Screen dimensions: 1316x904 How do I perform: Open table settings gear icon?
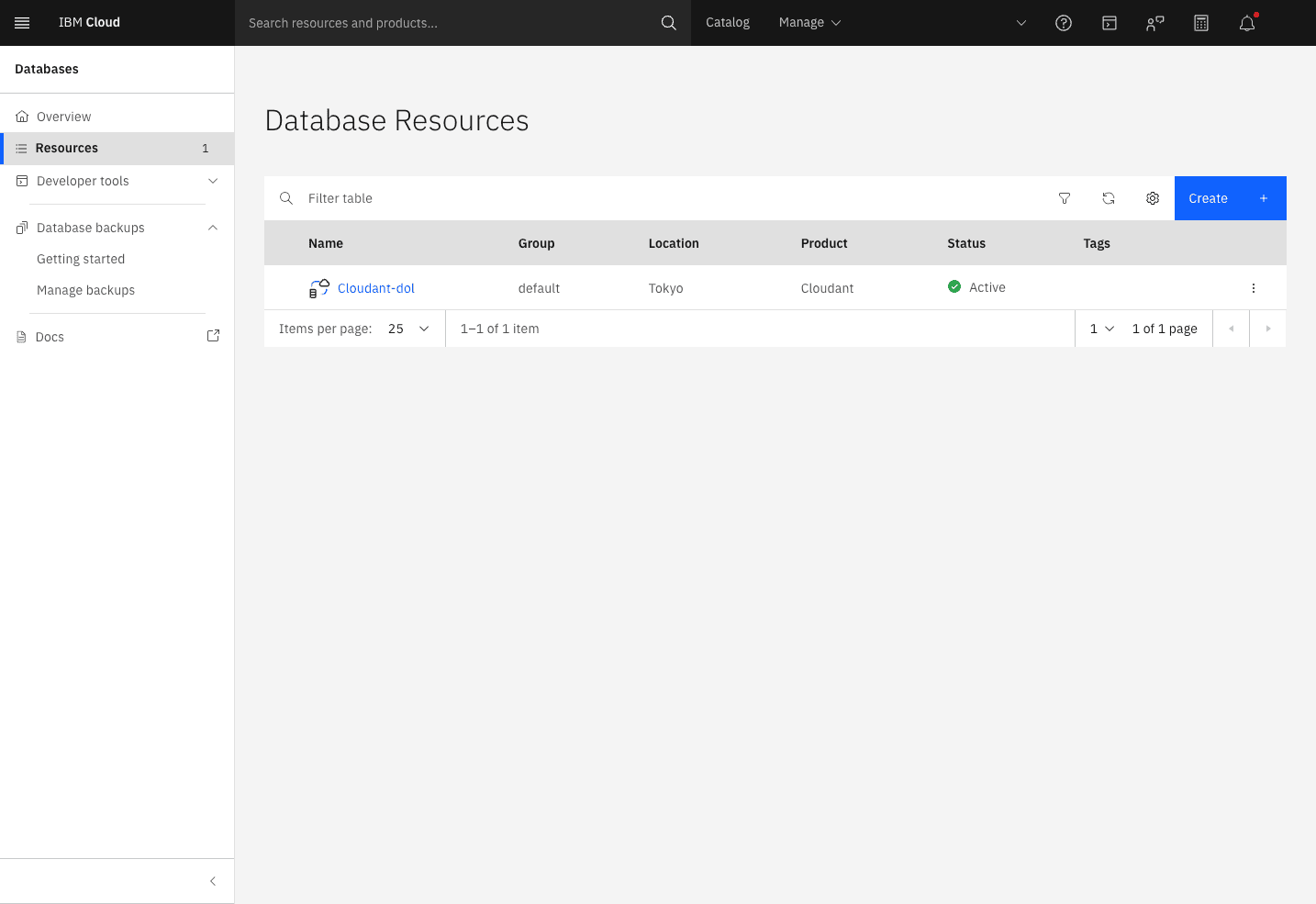(1153, 198)
